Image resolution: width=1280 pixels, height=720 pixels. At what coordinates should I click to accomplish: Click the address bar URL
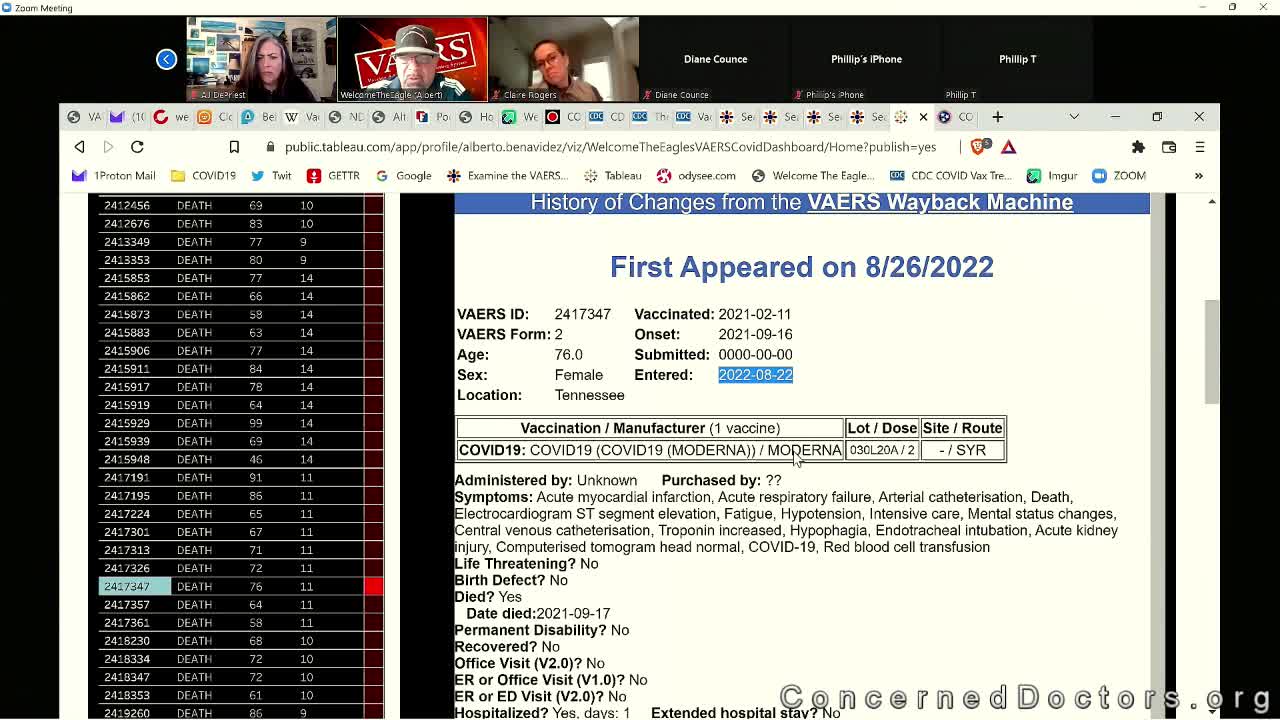click(x=610, y=147)
